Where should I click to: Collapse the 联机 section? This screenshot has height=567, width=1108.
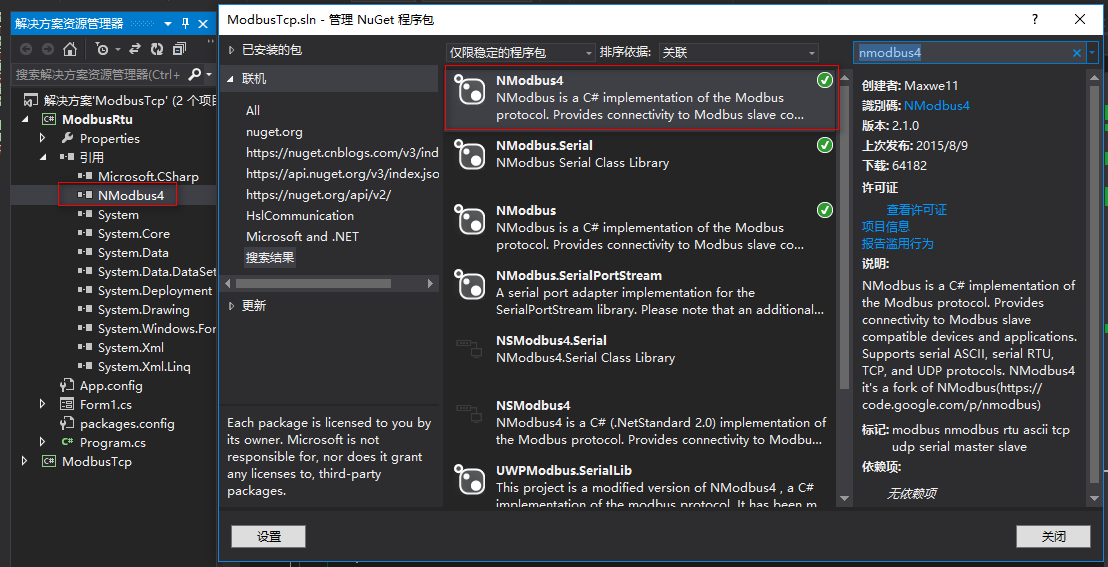pos(230,79)
